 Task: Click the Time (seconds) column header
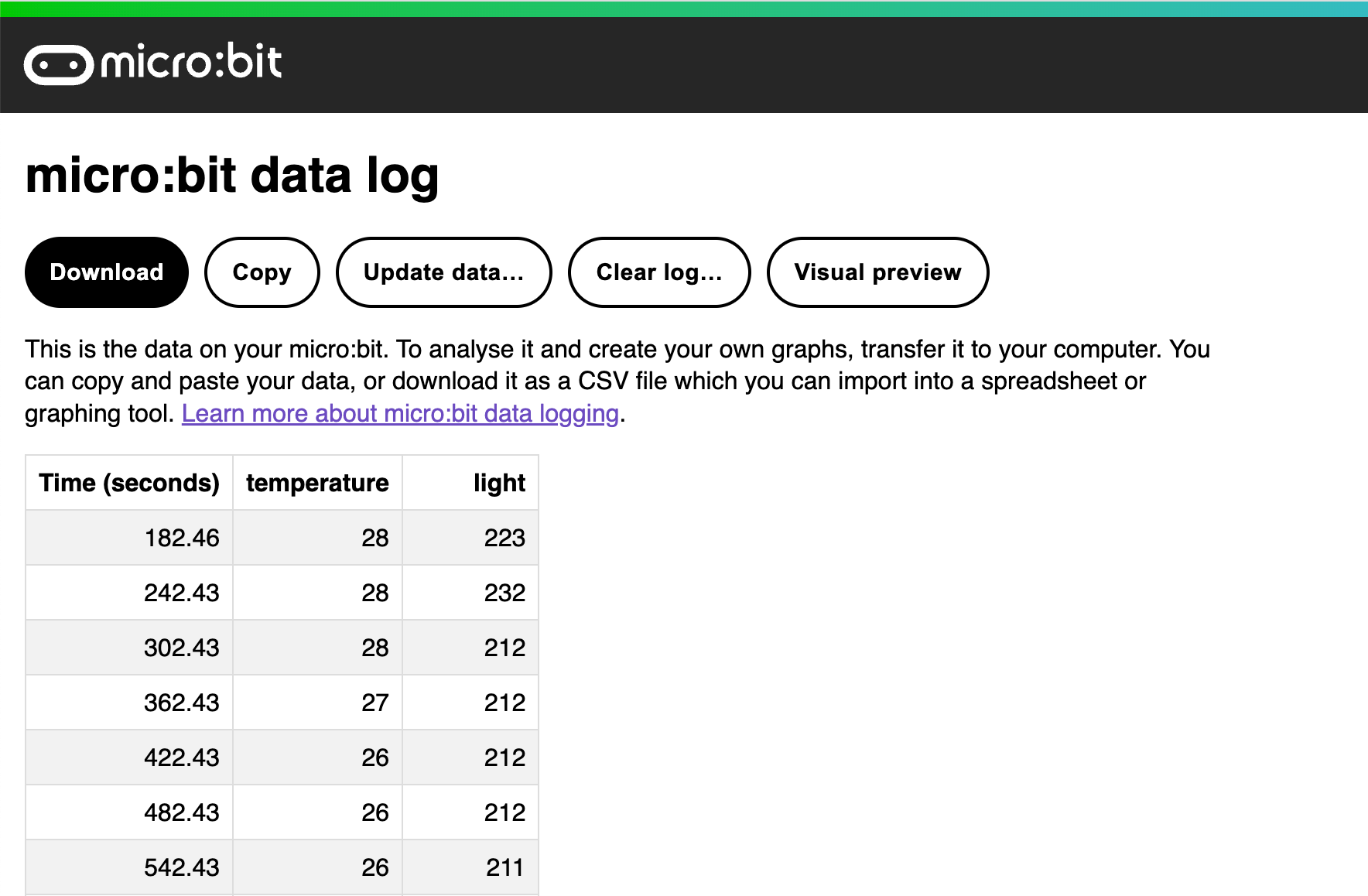click(x=129, y=483)
